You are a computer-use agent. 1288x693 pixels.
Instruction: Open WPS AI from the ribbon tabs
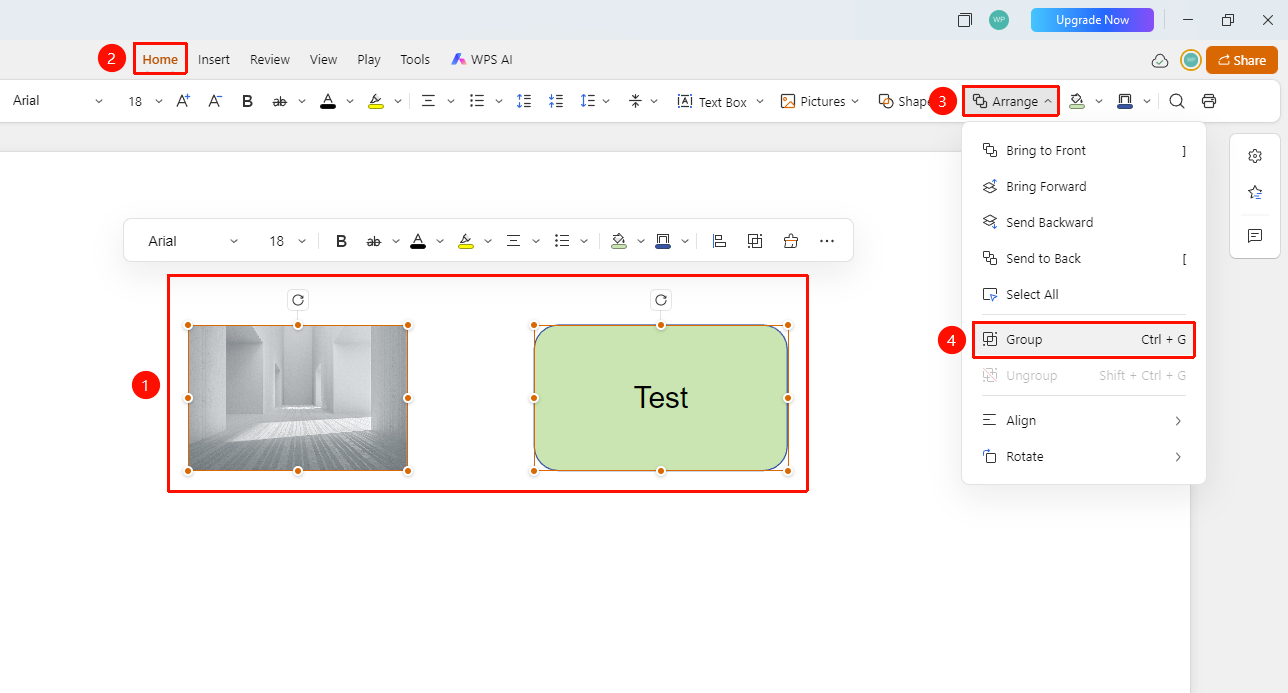482,60
